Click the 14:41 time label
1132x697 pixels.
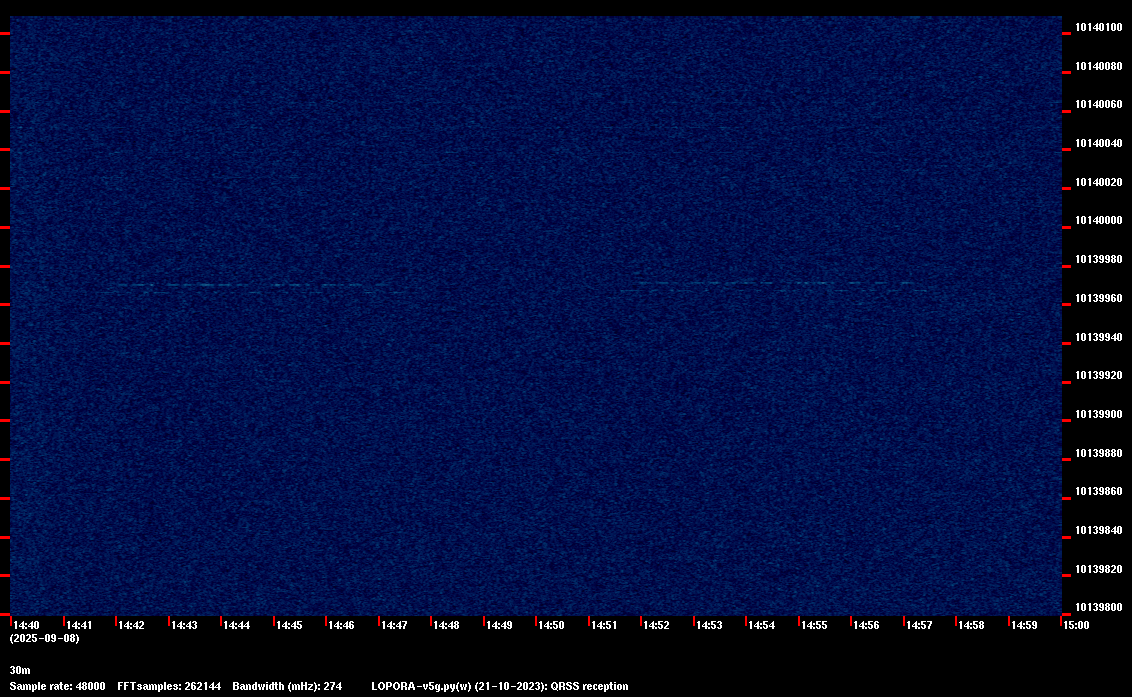click(79, 625)
